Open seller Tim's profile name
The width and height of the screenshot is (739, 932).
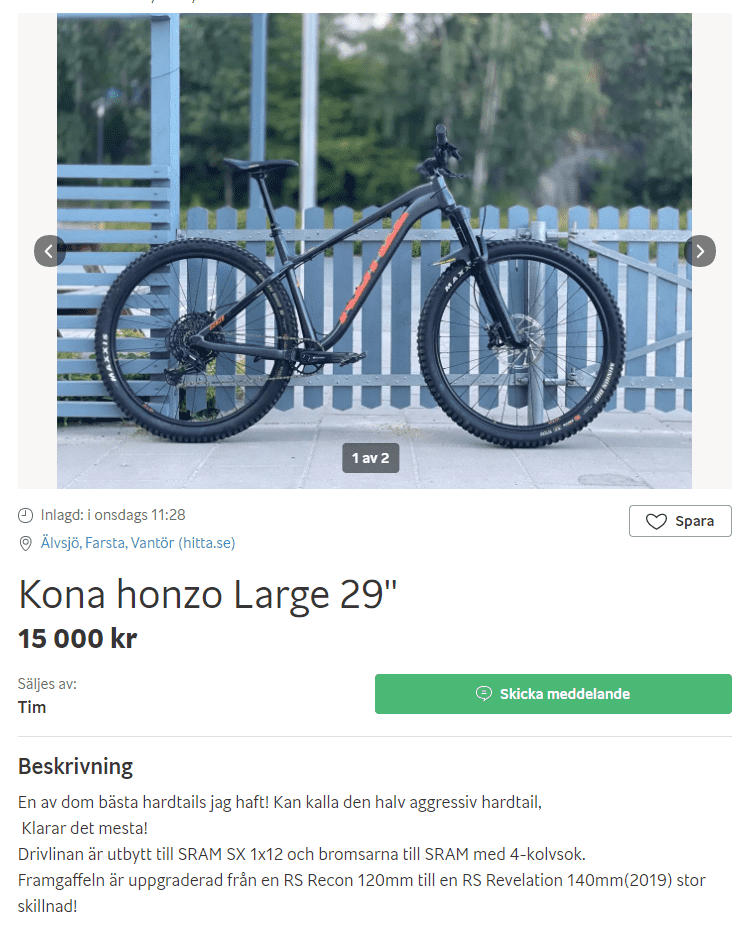(x=32, y=707)
